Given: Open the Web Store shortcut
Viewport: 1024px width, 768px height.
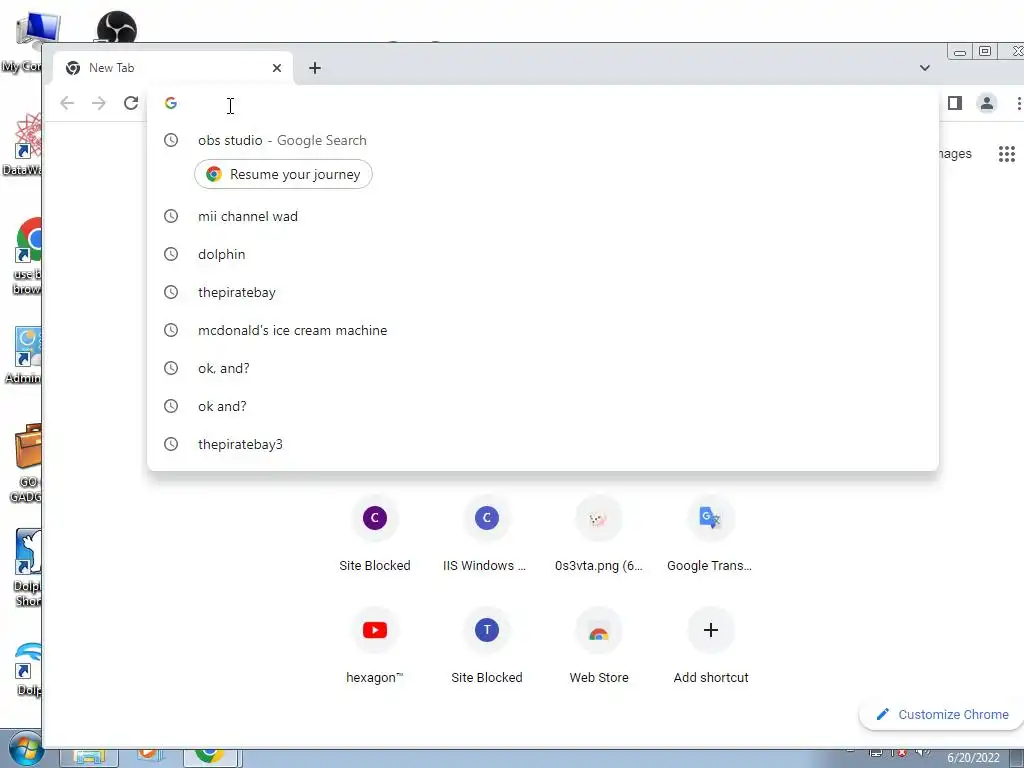Looking at the screenshot, I should (599, 647).
